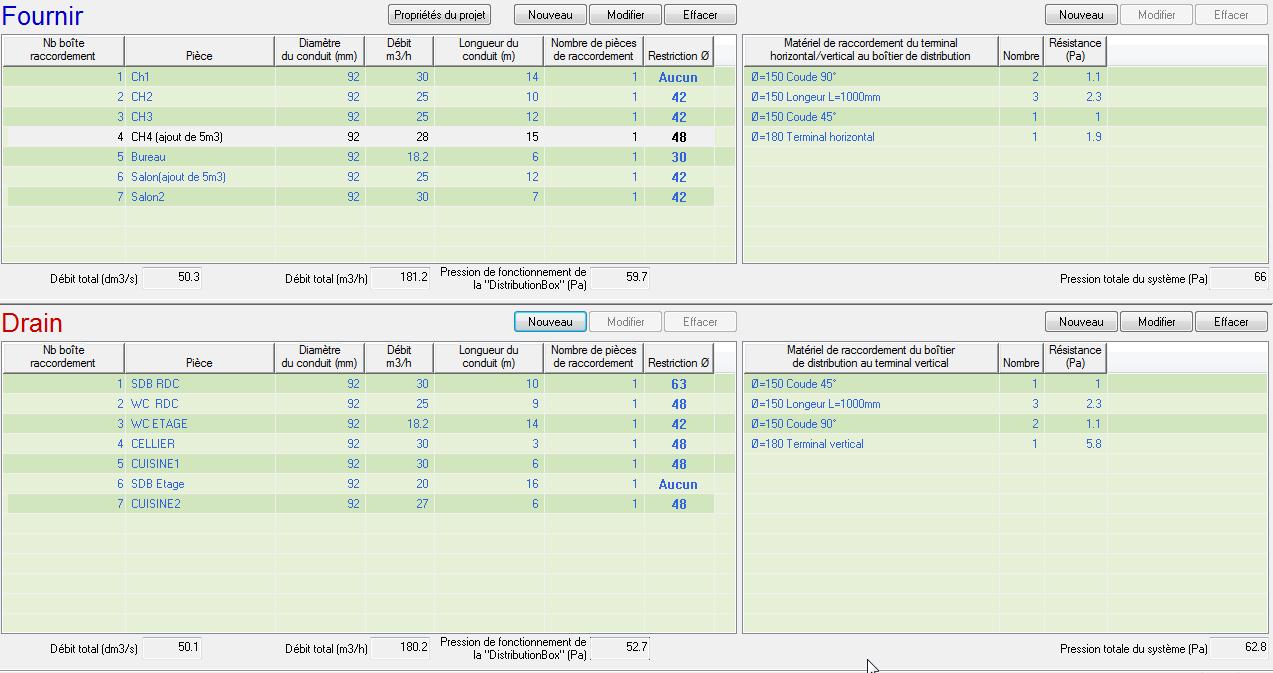Click the Nombre column header in Drain materials

coord(1021,357)
